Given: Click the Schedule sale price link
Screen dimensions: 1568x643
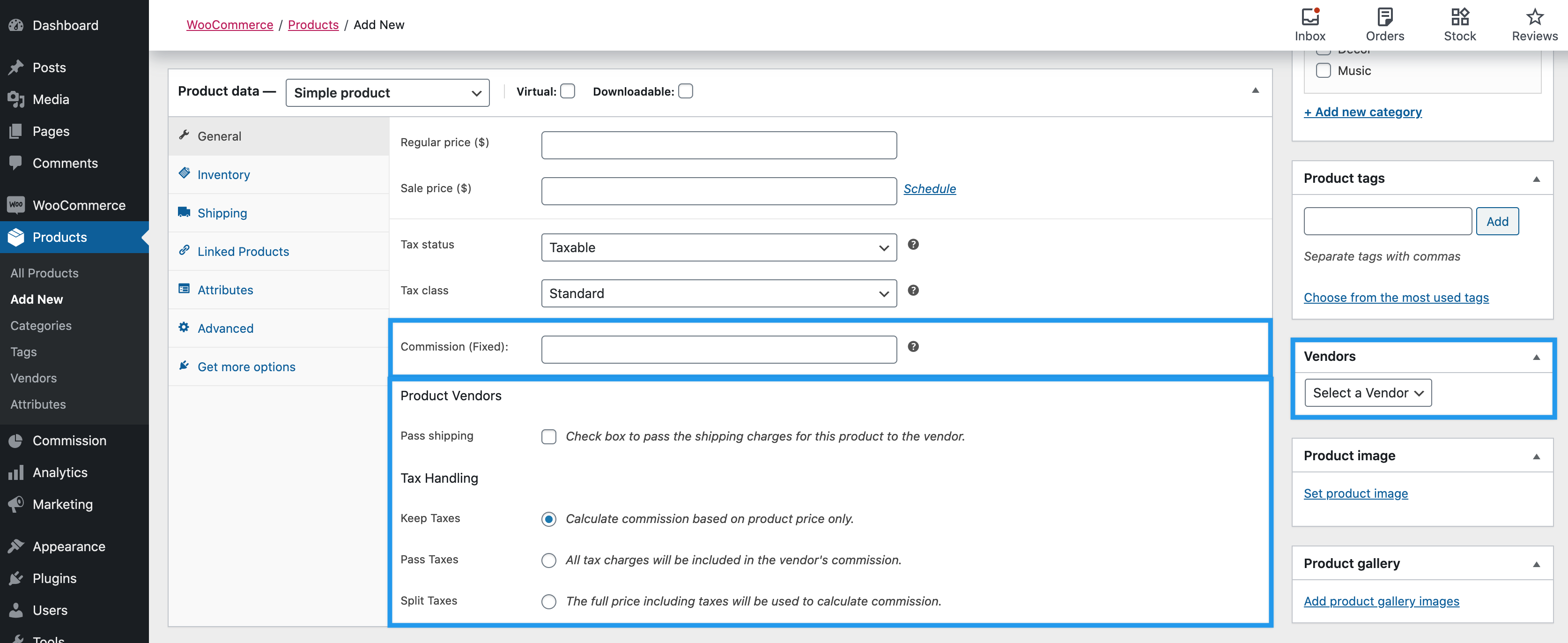Looking at the screenshot, I should 929,189.
